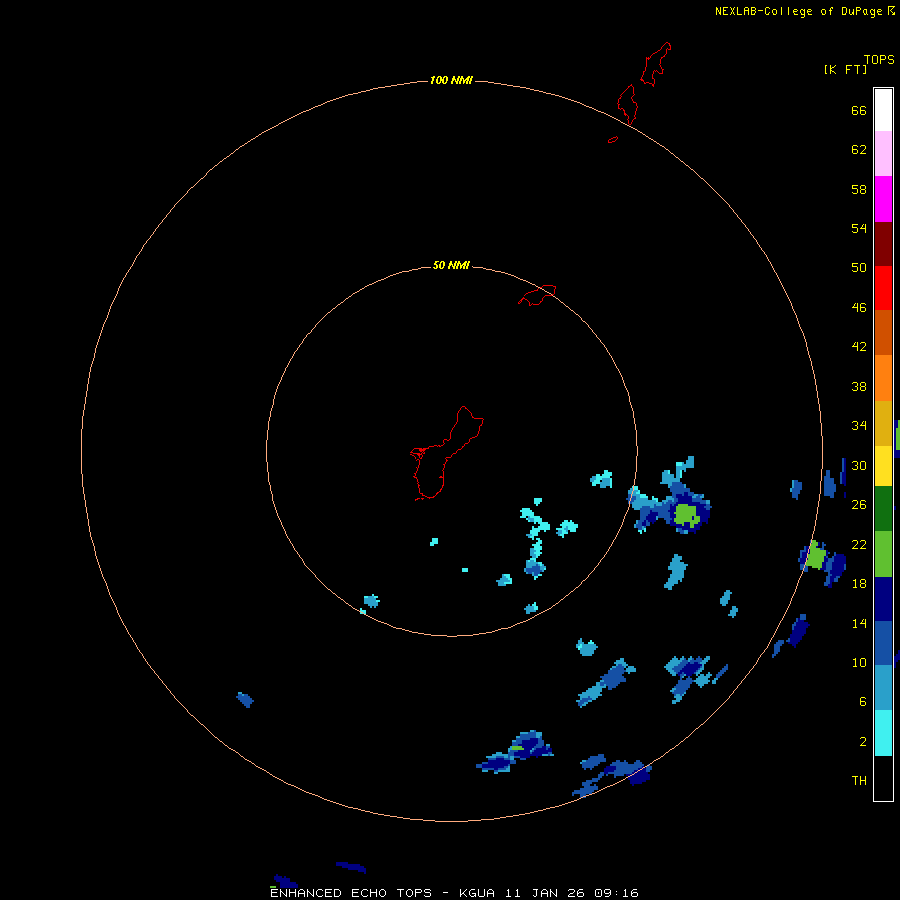Click the magenta legend swatch
Viewport: 900px width, 900px height.
click(883, 199)
